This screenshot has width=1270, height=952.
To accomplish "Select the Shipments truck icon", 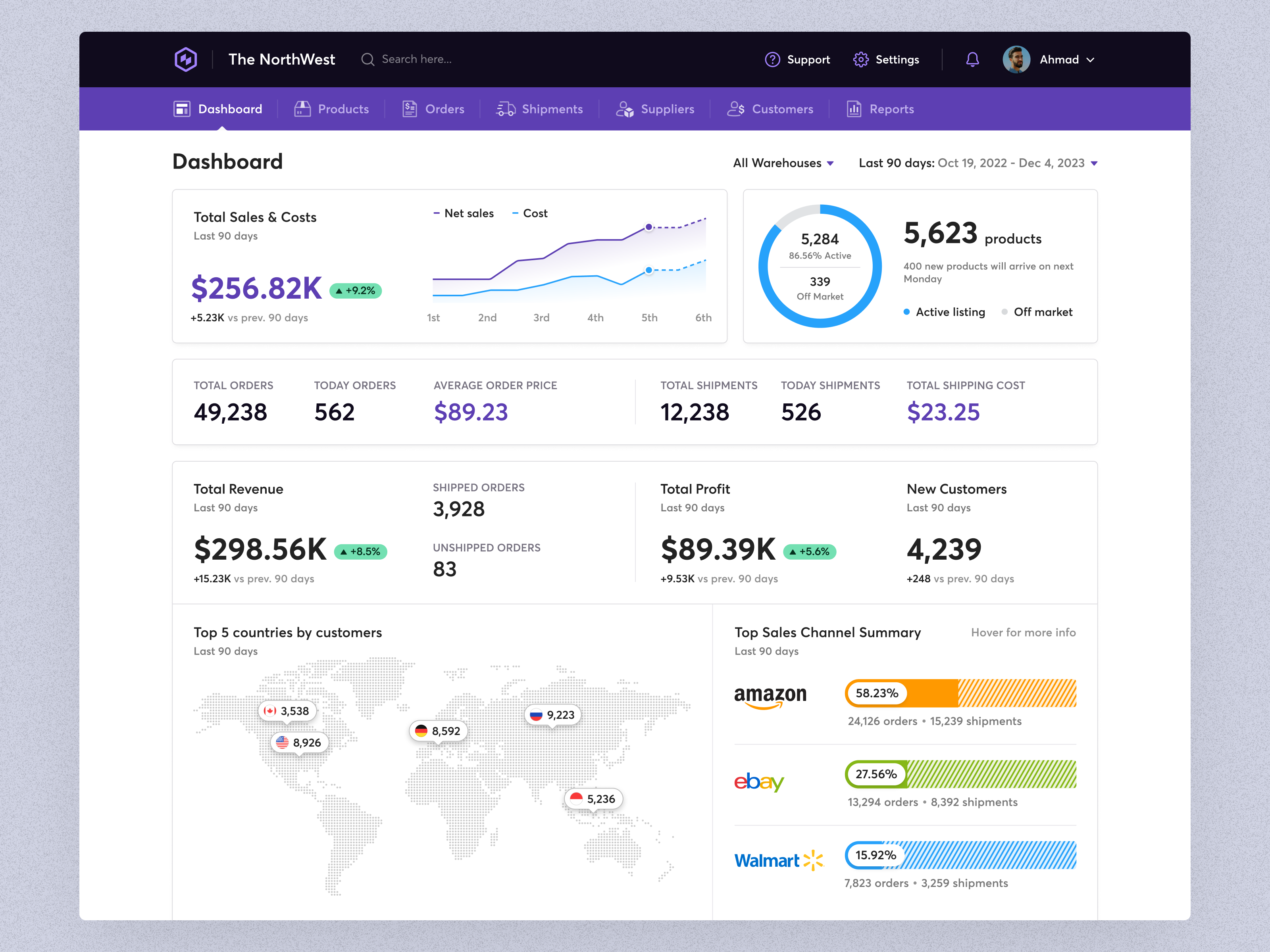I will (x=505, y=108).
